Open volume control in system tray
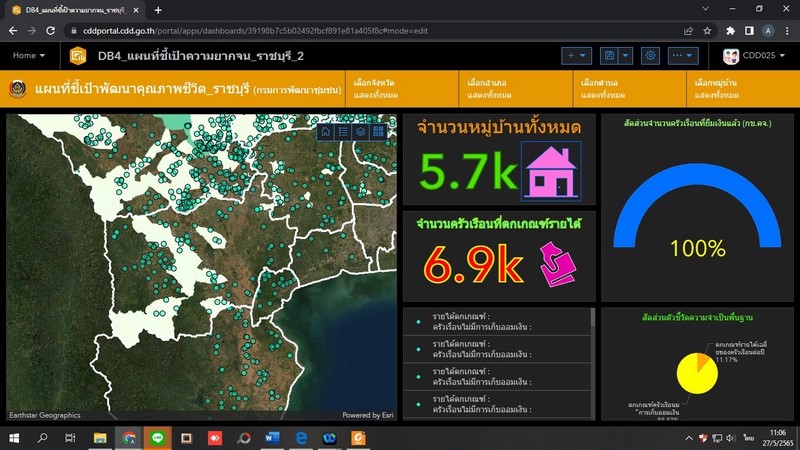 (731, 438)
